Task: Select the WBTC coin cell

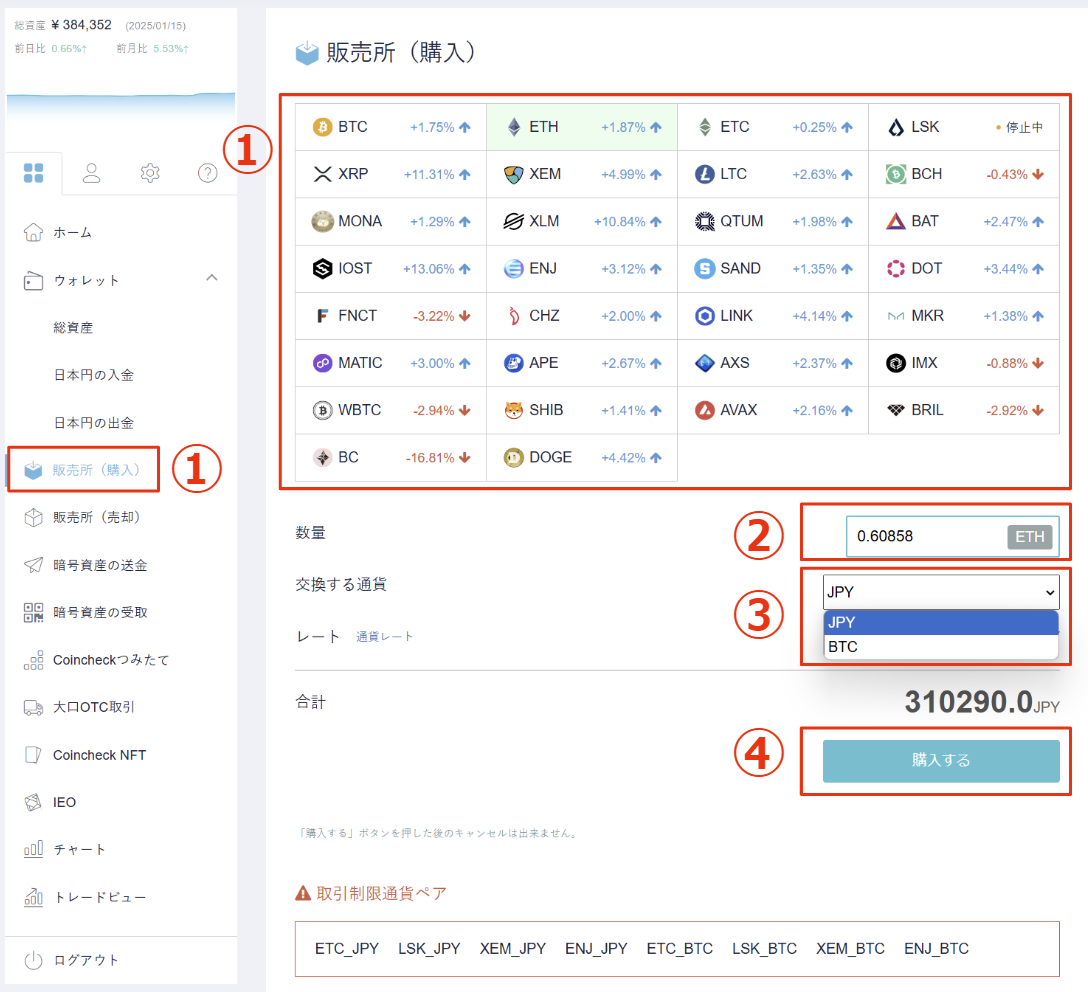Action: click(391, 410)
